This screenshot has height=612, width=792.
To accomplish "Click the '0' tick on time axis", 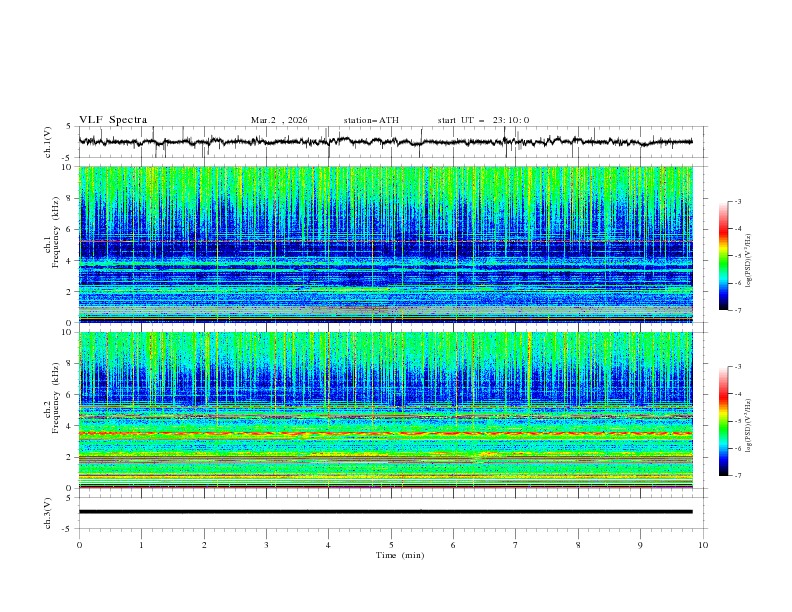I will coord(79,545).
